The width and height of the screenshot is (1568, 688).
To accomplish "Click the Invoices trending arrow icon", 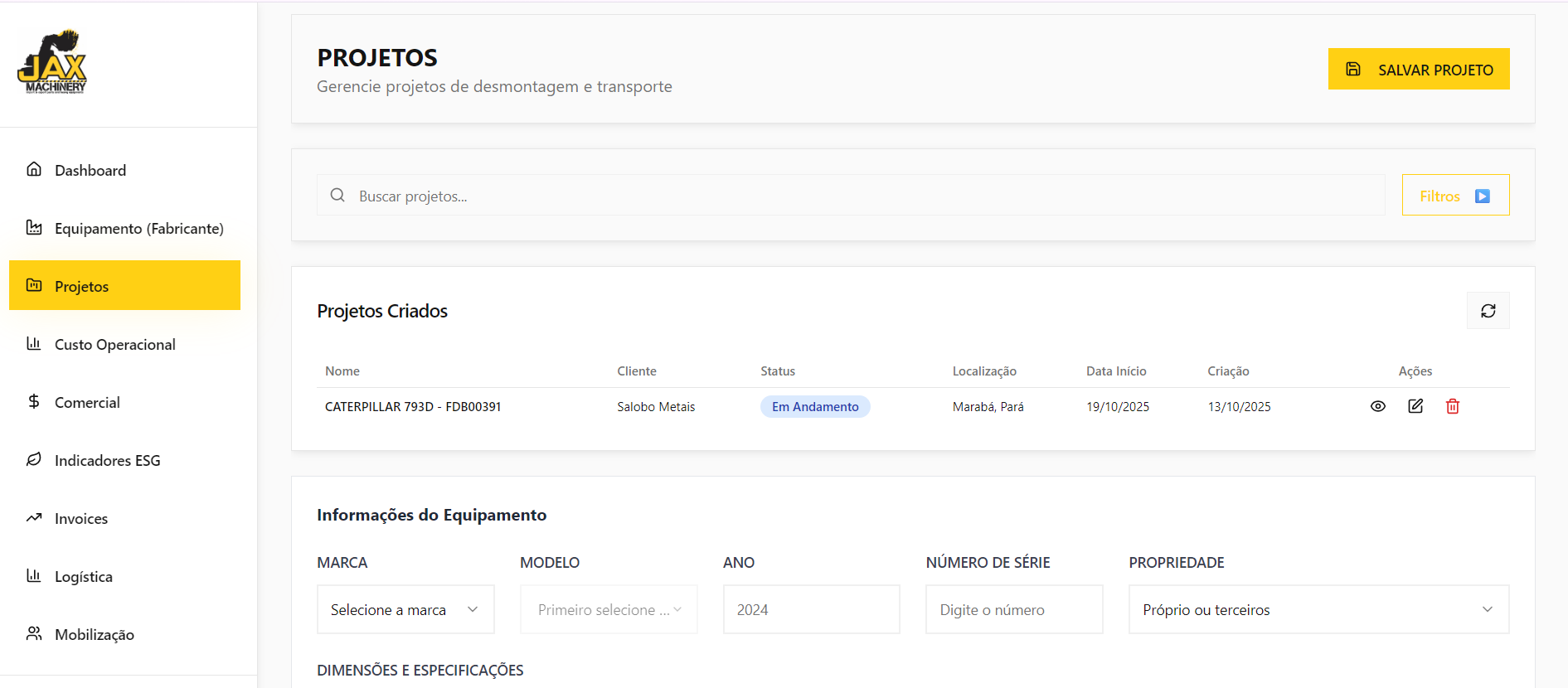I will coord(34,517).
